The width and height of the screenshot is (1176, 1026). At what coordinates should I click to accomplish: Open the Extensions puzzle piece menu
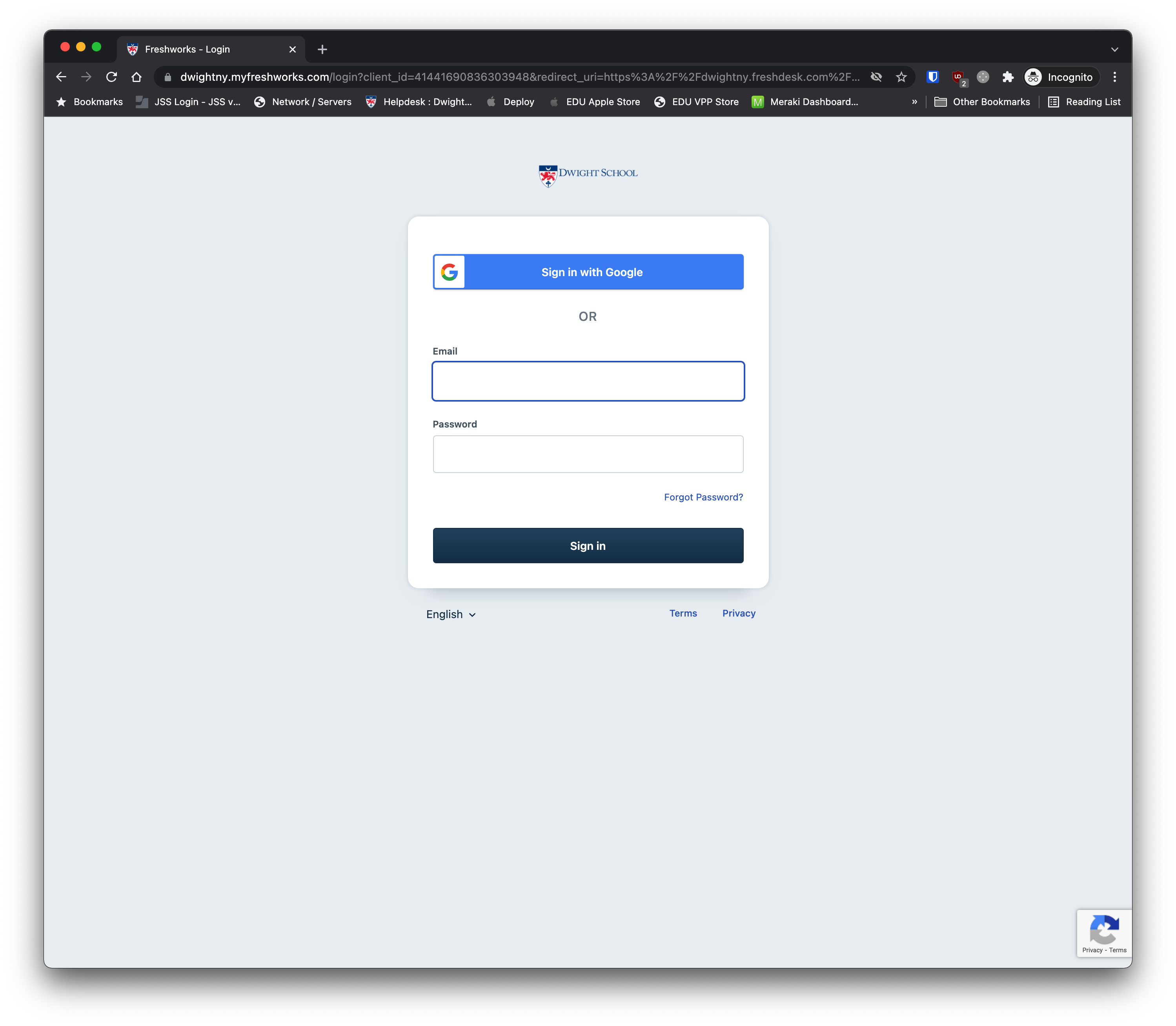point(1008,77)
